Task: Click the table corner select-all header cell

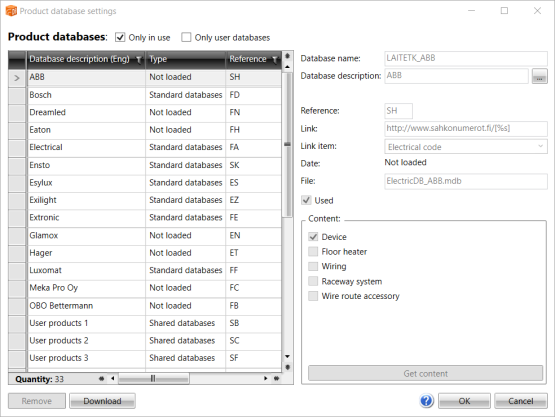Action: (x=17, y=59)
